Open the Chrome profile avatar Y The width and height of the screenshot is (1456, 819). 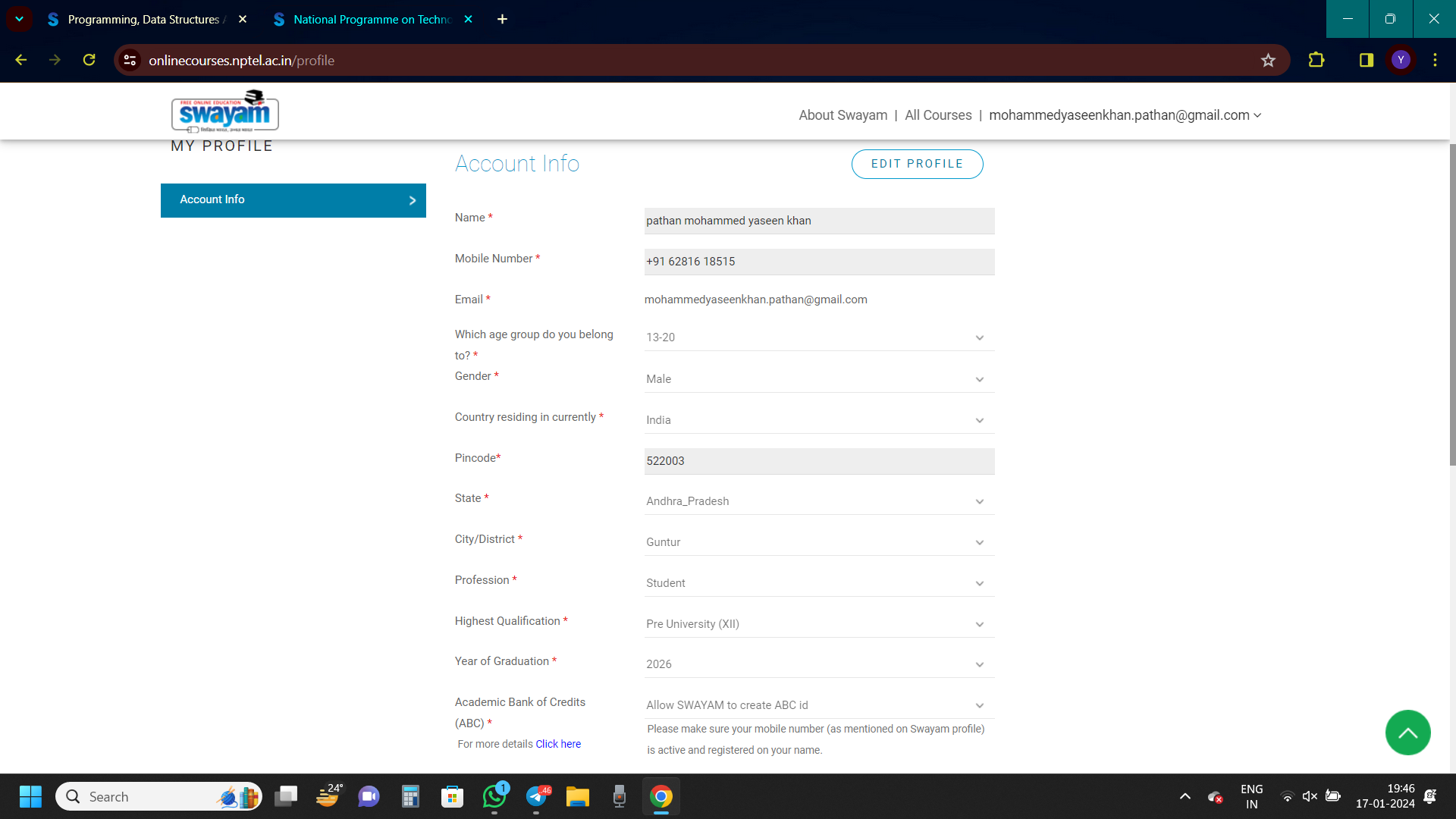[x=1401, y=60]
